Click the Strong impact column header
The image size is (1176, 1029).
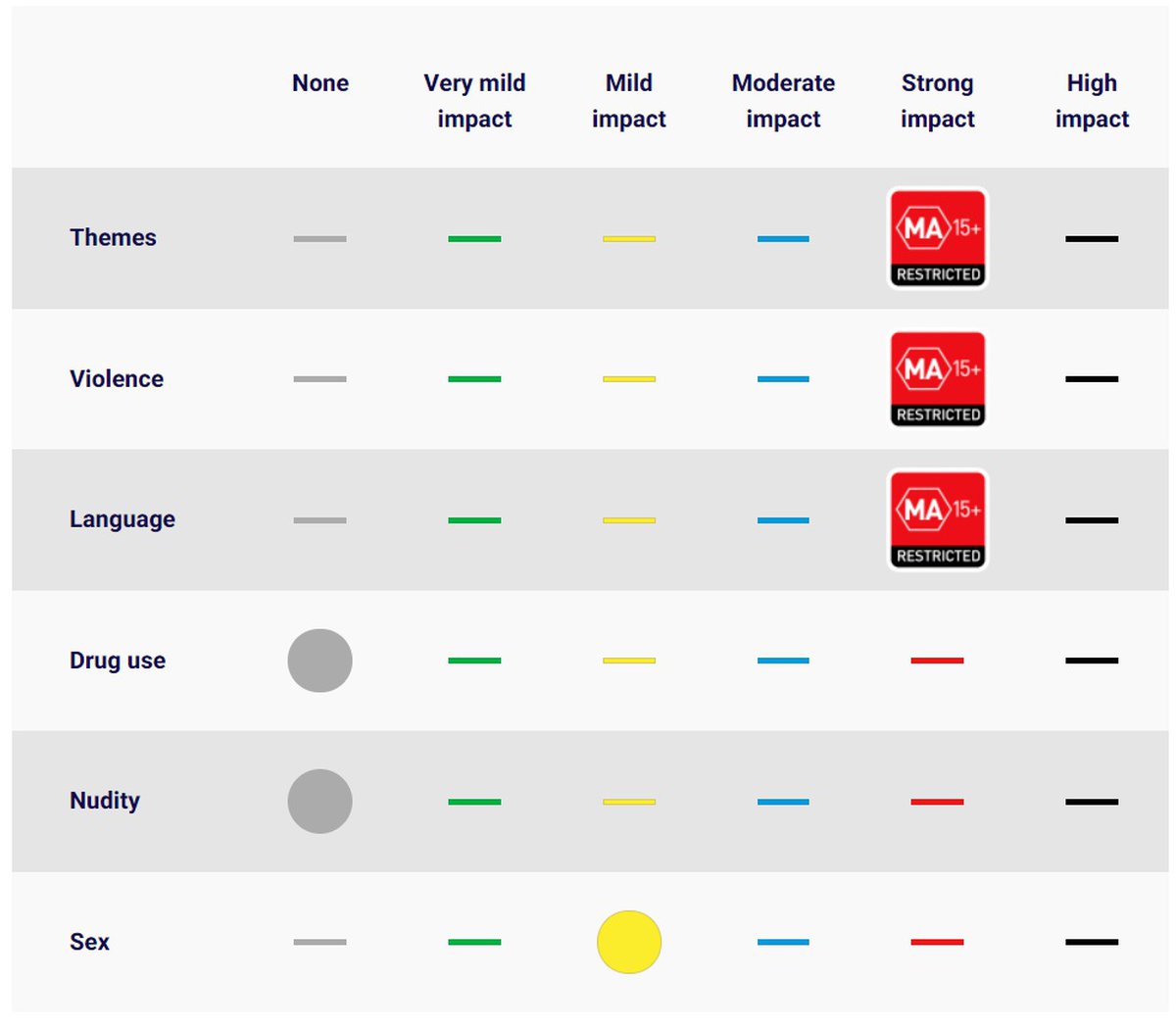pos(938,101)
